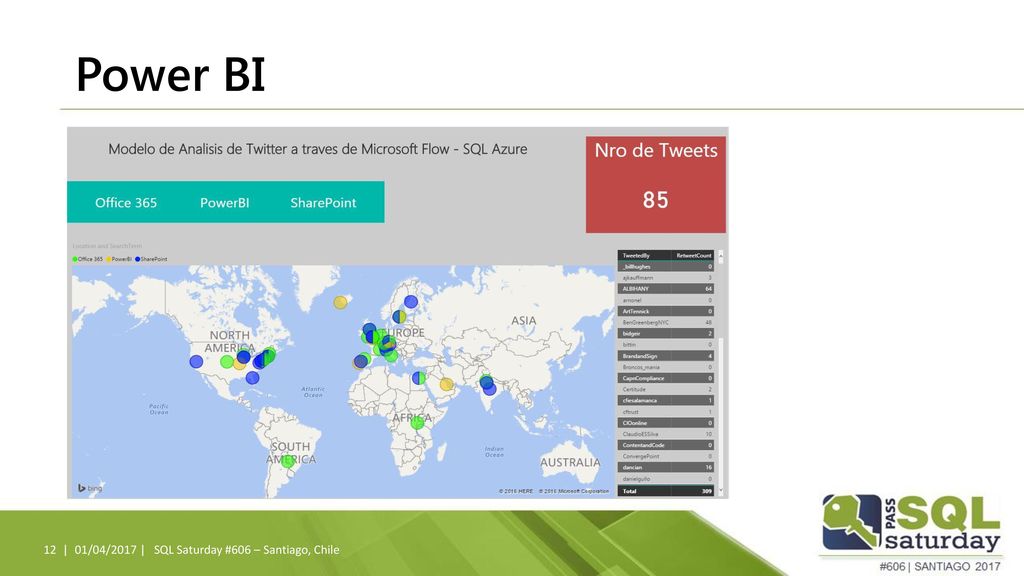The width and height of the screenshot is (1024, 576).
Task: Click the yellow PowerBI legend dot
Action: pyautogui.click(x=109, y=259)
